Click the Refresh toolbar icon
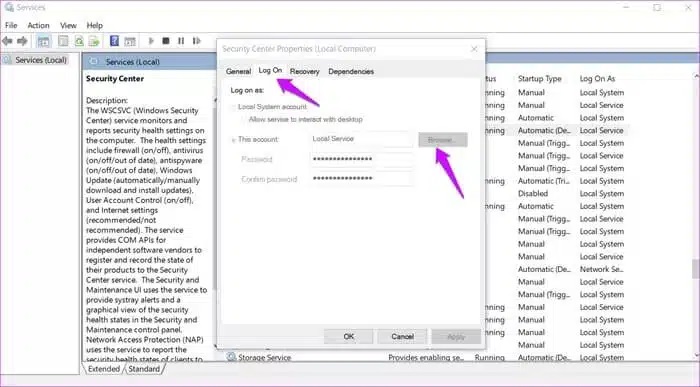Viewport: 700px width, 387px height. 79,42
